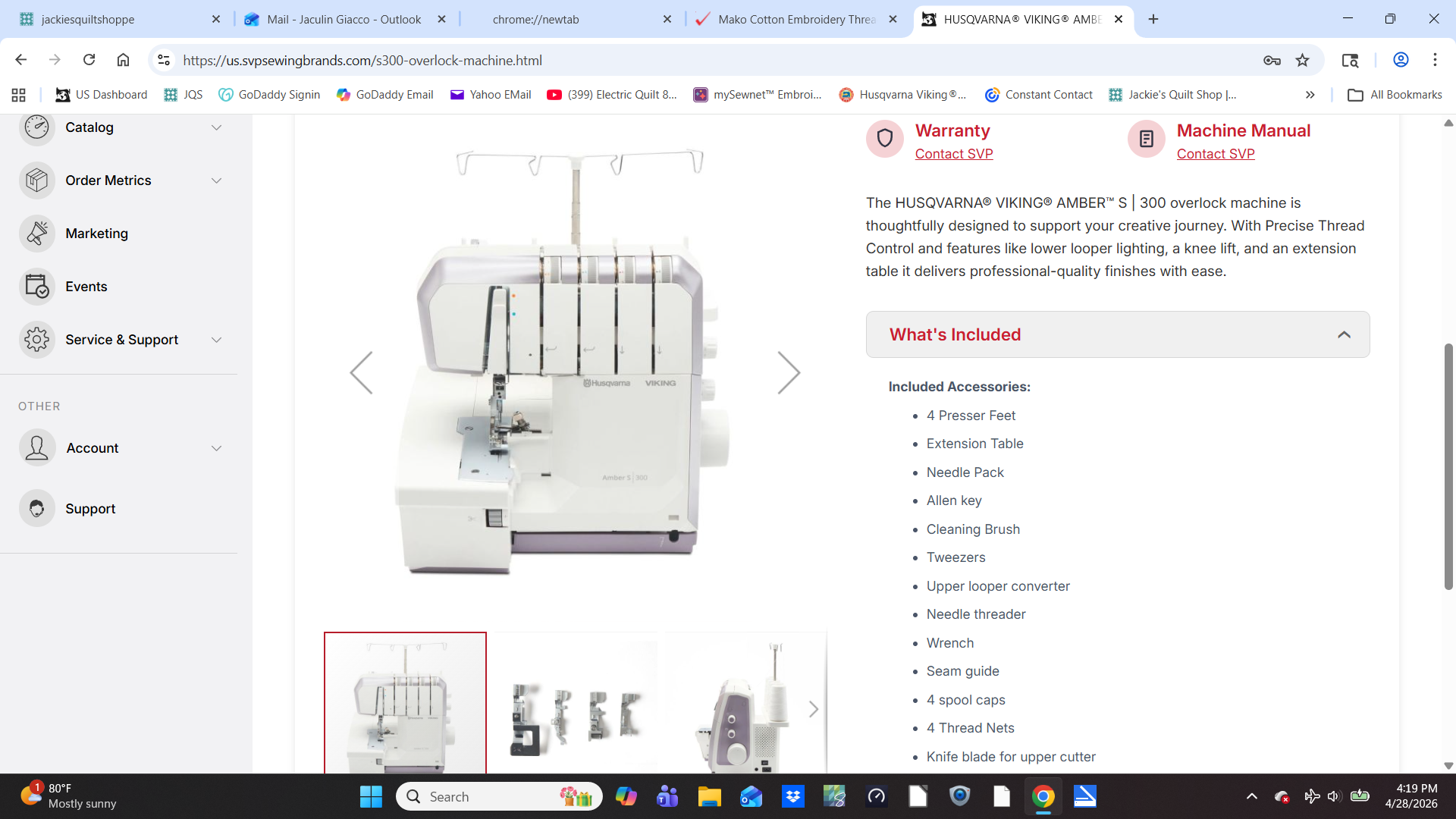Open the Events calendar icon
1456x819 pixels.
pos(36,287)
